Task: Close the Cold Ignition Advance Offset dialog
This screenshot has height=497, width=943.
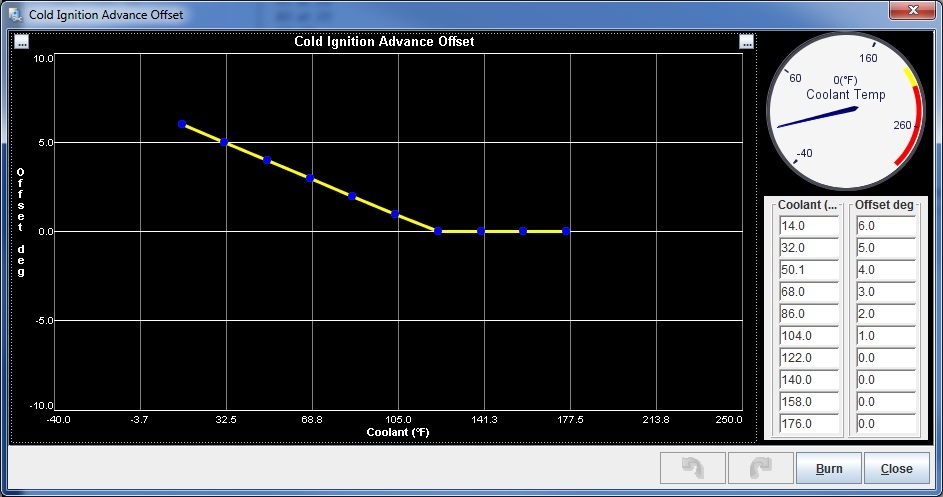Action: 896,468
